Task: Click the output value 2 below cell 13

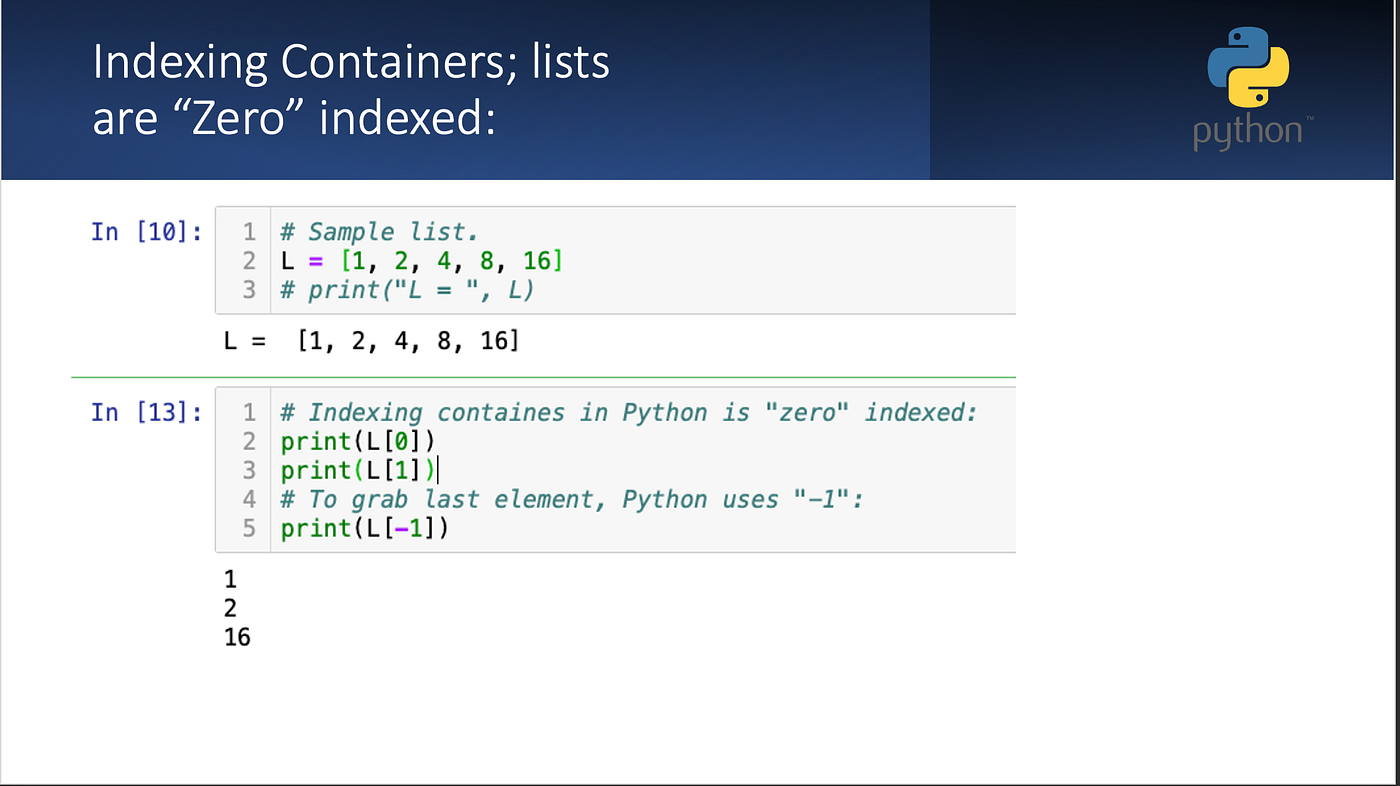Action: point(231,608)
